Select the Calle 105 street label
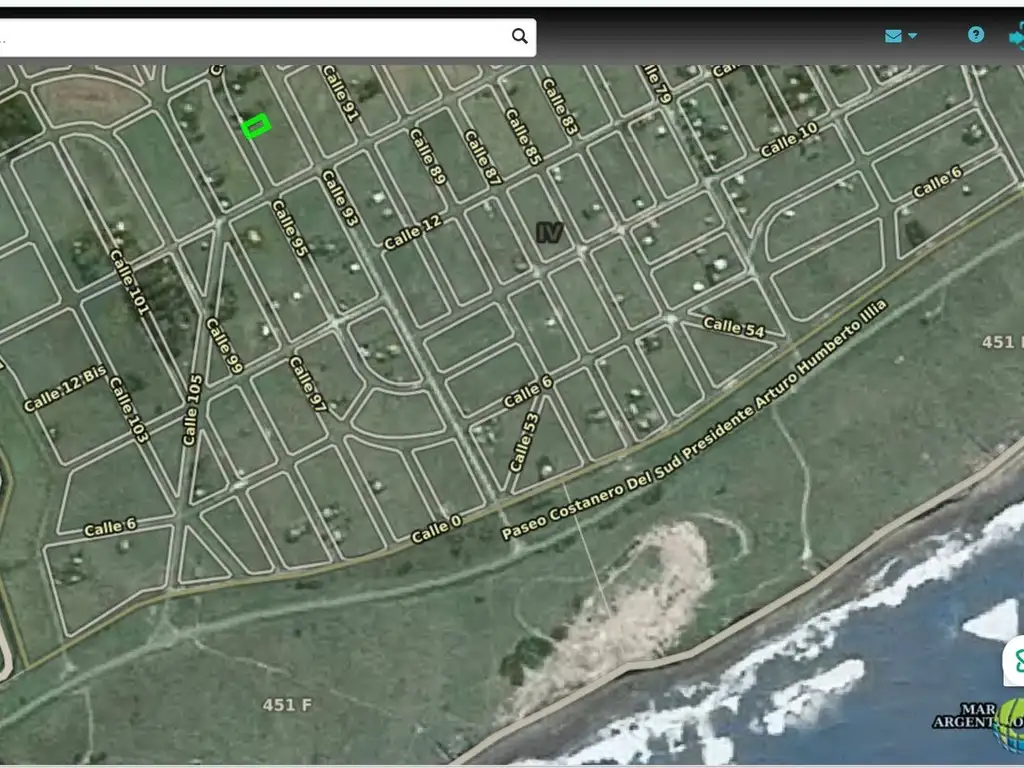This screenshot has width=1024, height=768. point(191,410)
